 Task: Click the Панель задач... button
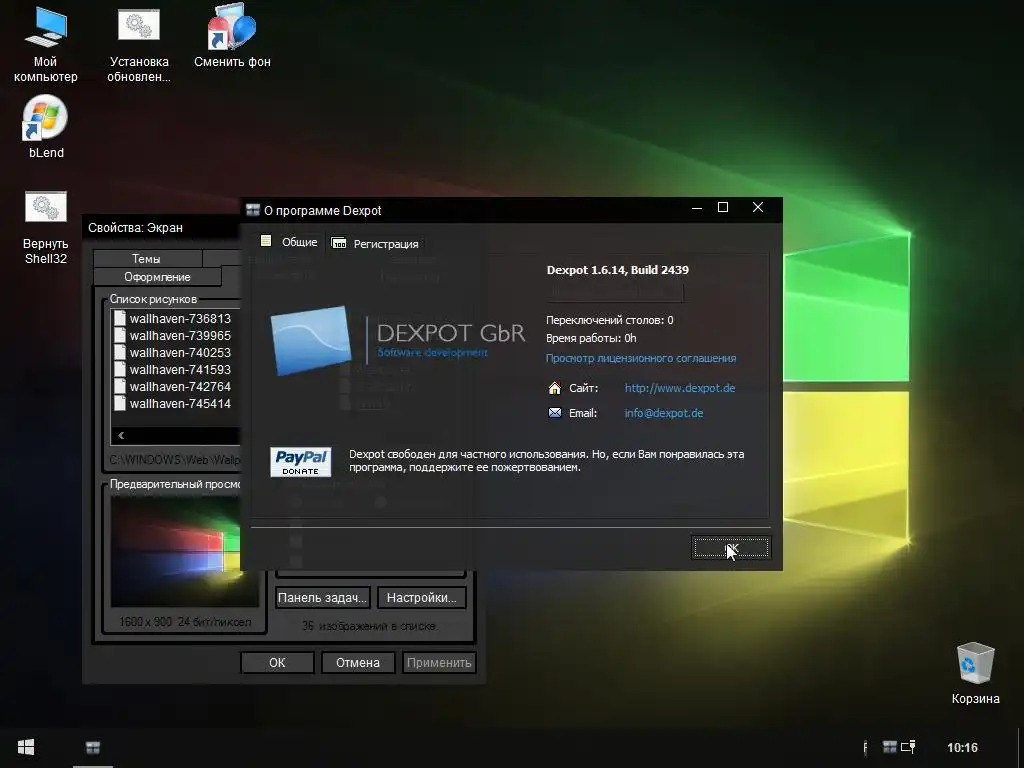[x=323, y=598]
